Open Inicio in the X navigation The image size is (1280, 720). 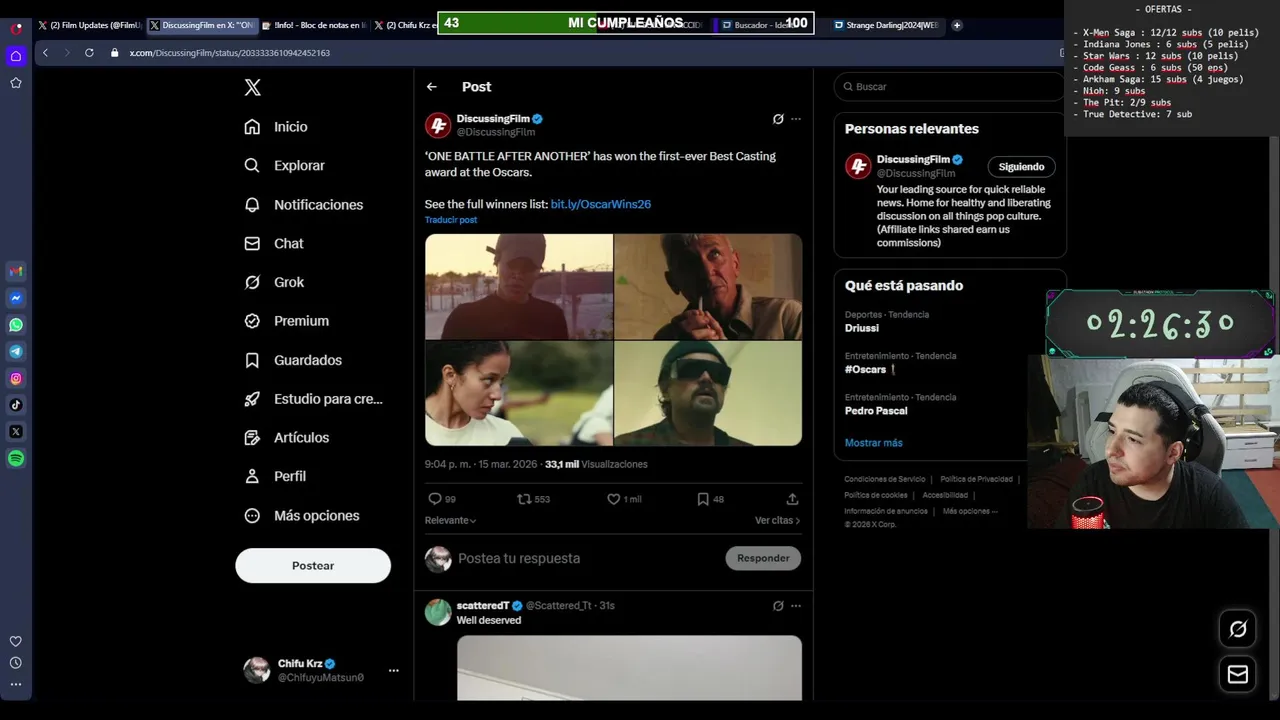[276, 127]
